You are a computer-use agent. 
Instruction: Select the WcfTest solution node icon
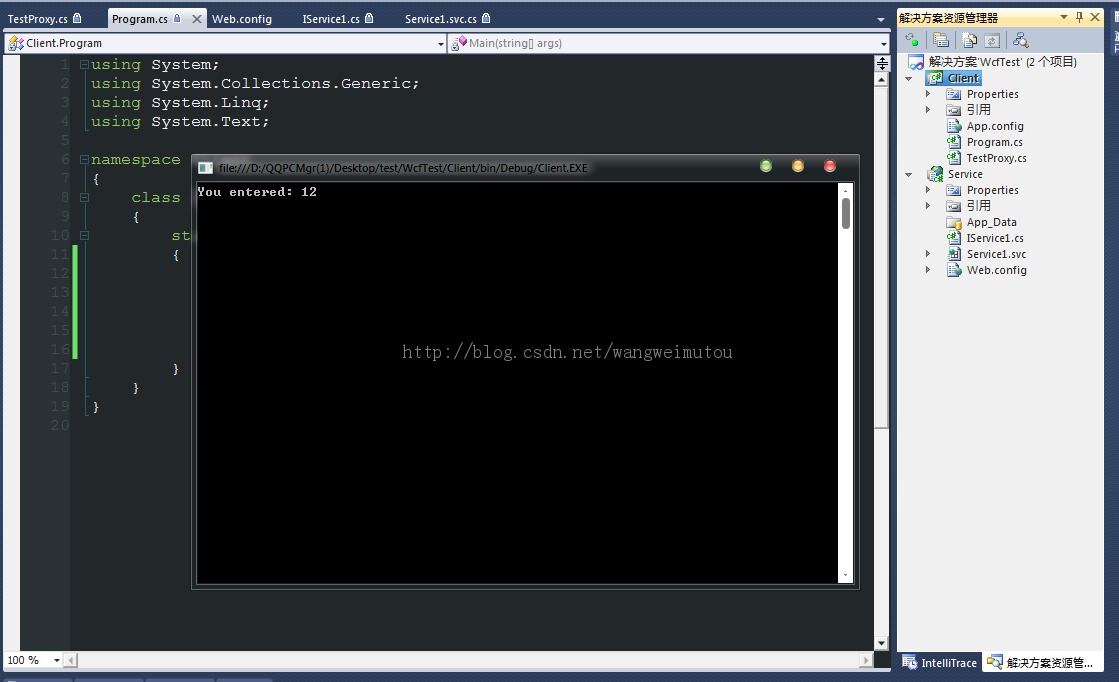916,62
